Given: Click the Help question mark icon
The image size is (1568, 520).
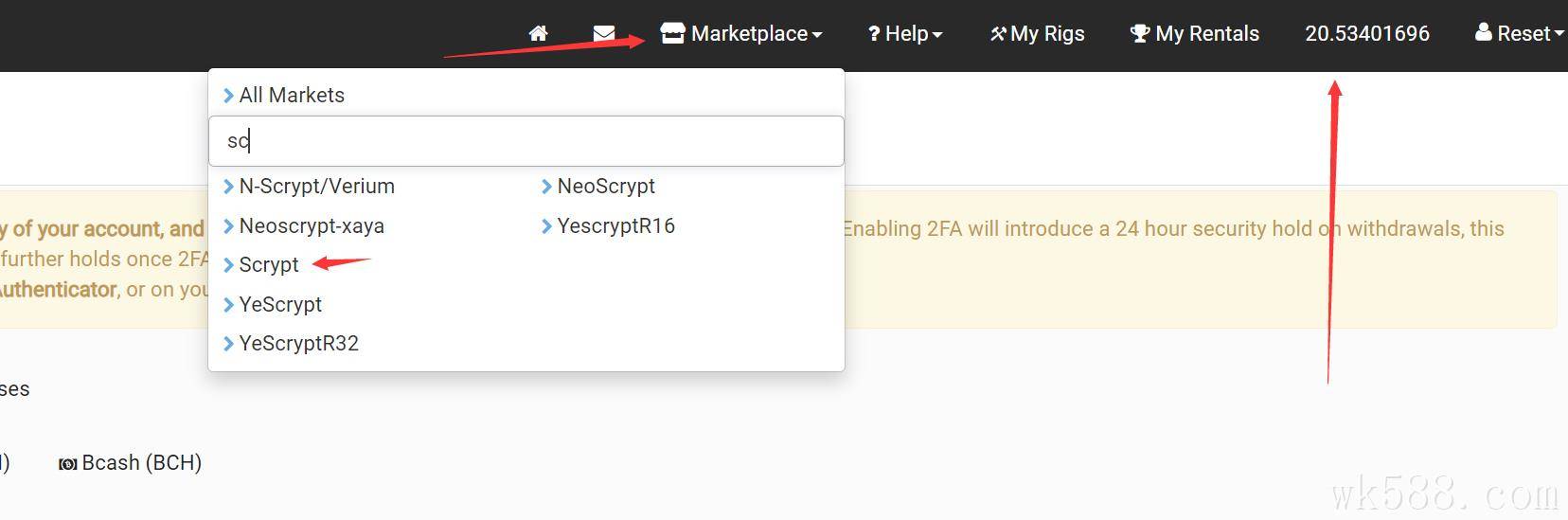Looking at the screenshot, I should (x=874, y=34).
